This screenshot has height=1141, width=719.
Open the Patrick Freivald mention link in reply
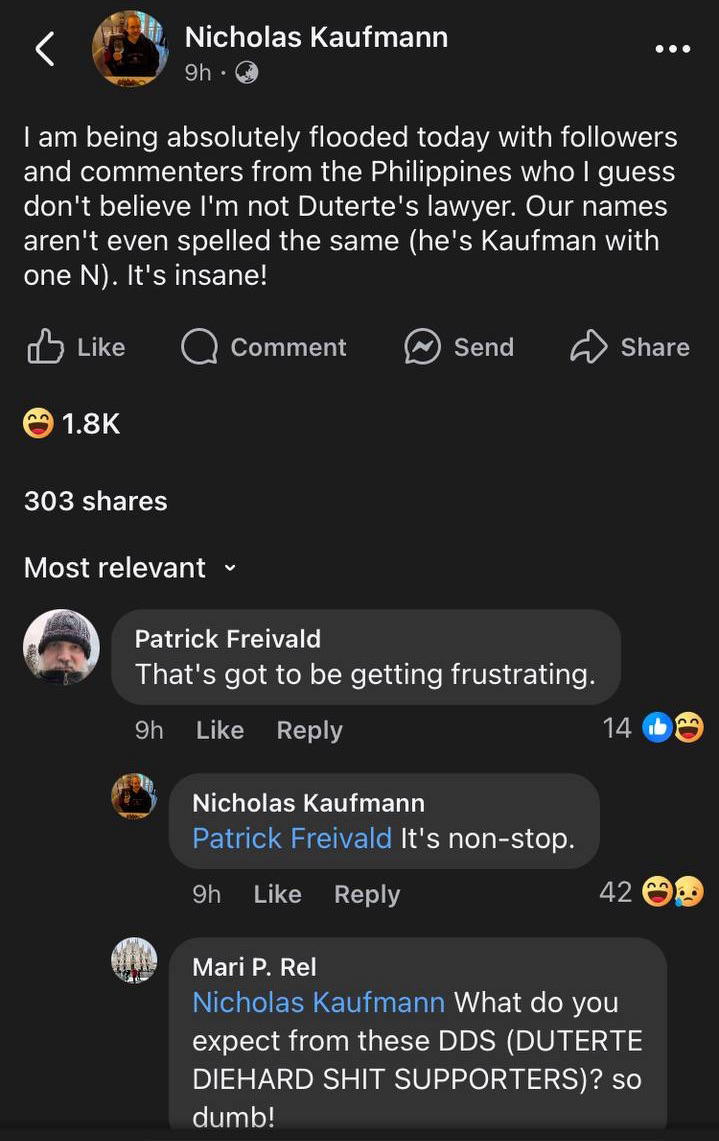292,838
